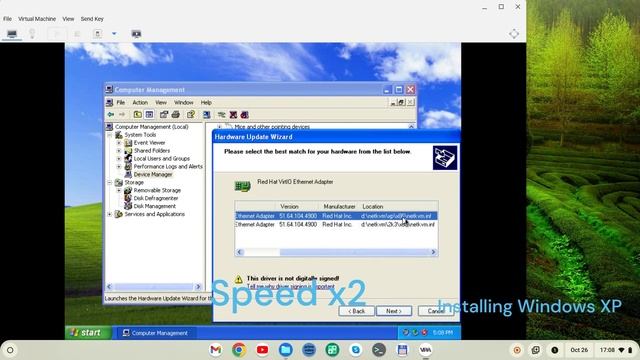This screenshot has height=360, width=640.
Task: Open the Terminal app from the shelf
Action: pyautogui.click(x=379, y=350)
